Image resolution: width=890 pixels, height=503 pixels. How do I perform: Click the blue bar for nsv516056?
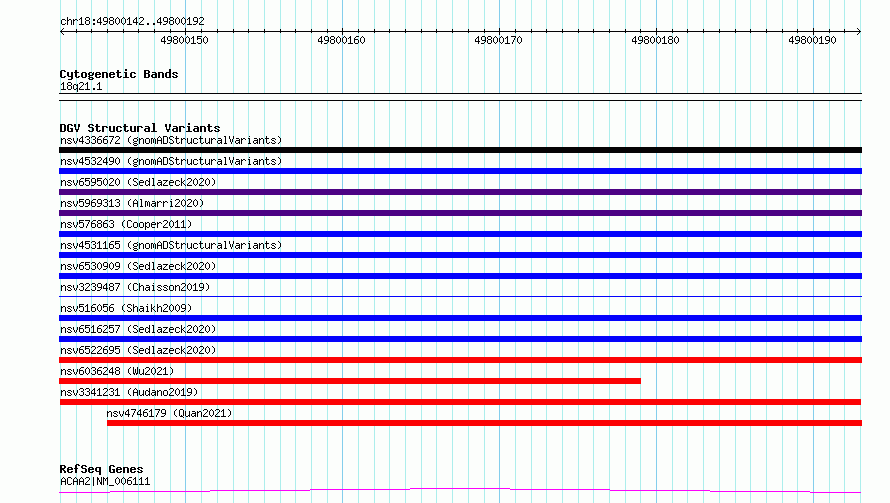pos(460,318)
